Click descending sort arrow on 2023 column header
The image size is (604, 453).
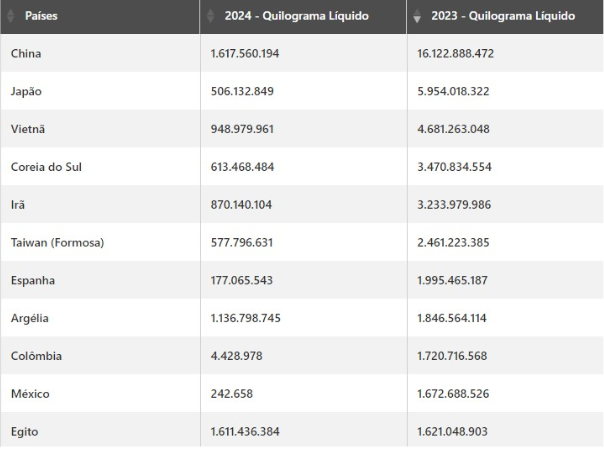(417, 18)
